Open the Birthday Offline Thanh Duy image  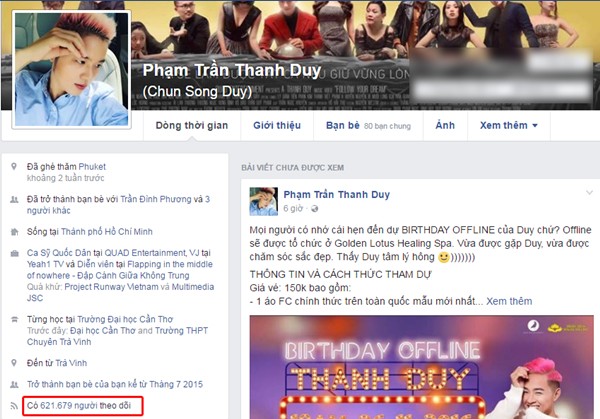pyautogui.click(x=422, y=367)
